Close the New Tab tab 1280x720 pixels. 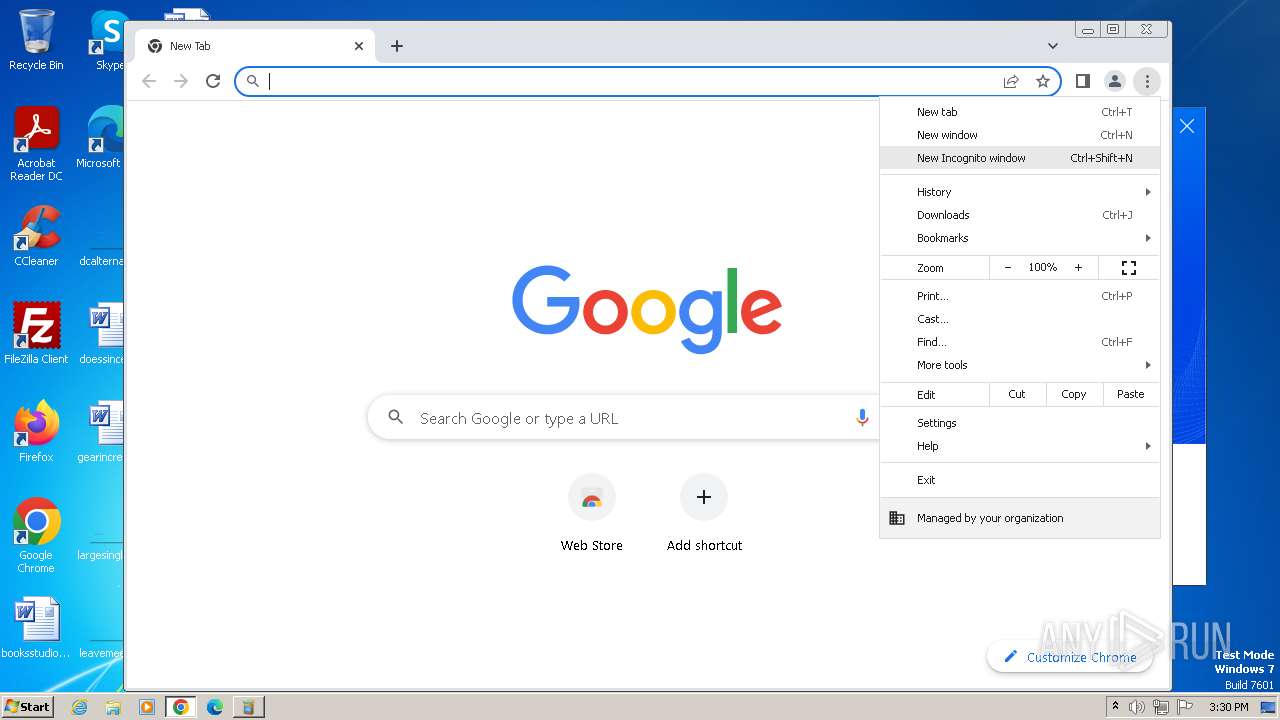[x=359, y=46]
